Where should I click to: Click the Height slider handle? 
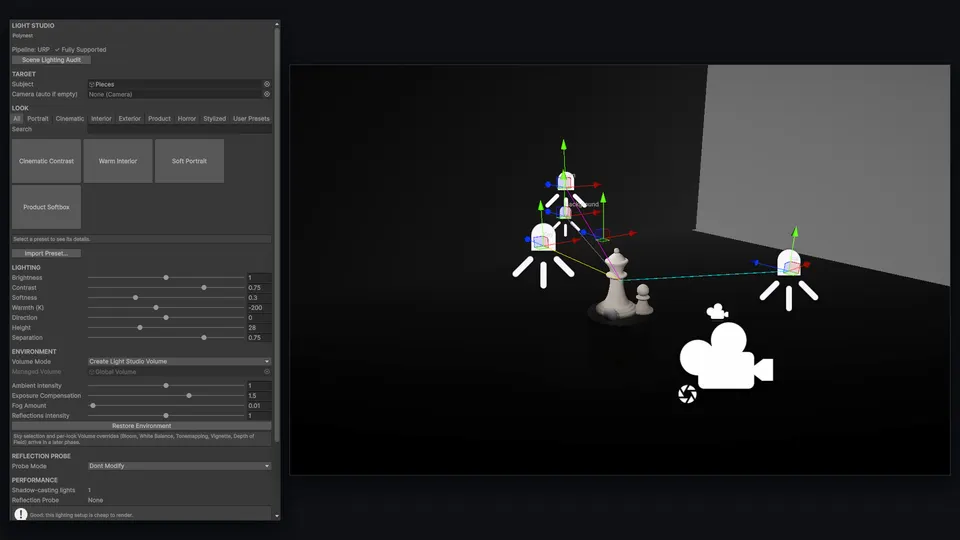click(x=140, y=328)
